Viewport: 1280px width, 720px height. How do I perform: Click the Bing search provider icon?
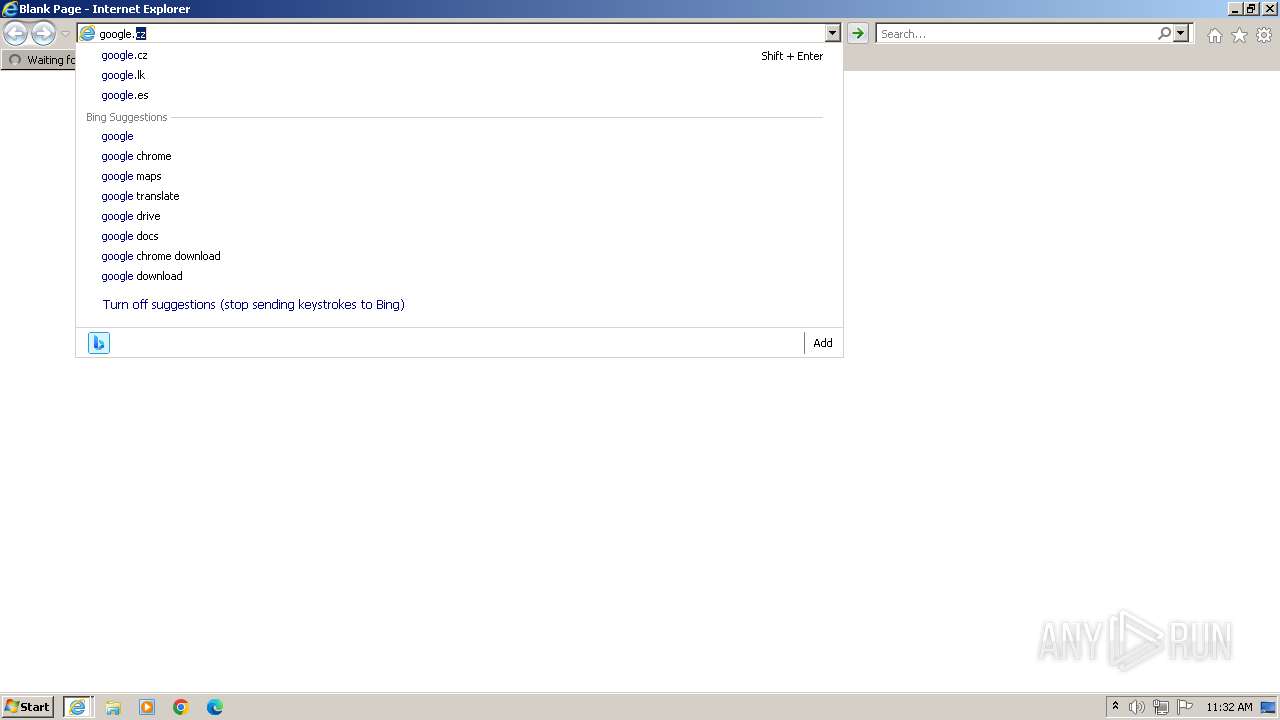tap(99, 343)
